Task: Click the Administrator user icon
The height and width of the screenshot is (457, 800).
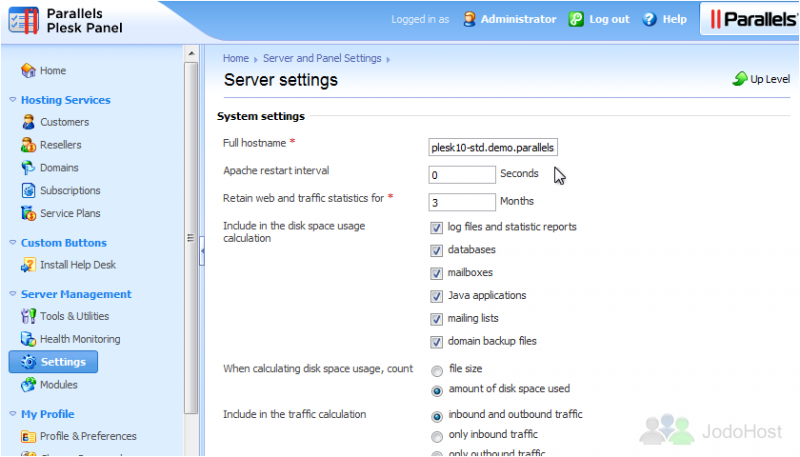Action: tap(469, 19)
